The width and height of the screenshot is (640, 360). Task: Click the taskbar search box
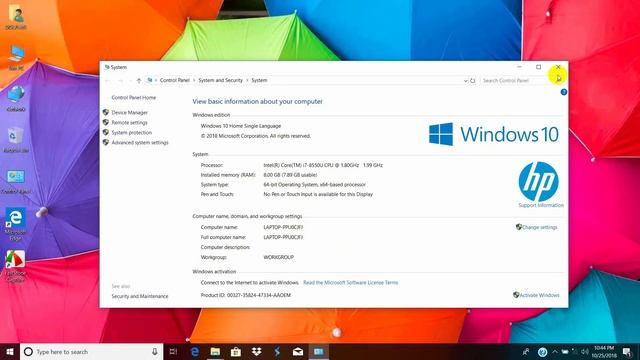[91, 351]
